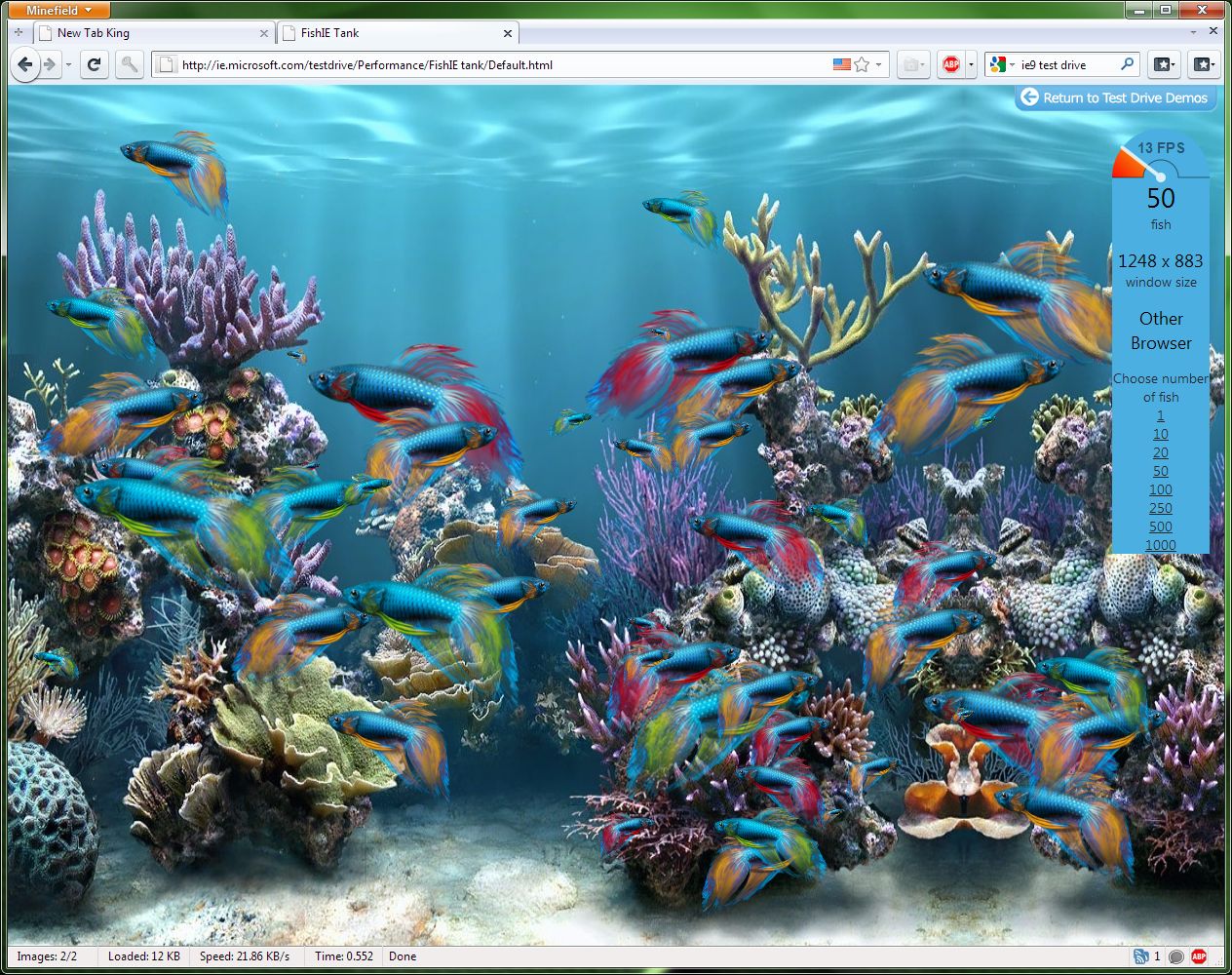Image resolution: width=1232 pixels, height=975 pixels.
Task: Click the browser Back arrow button
Action: pyautogui.click(x=25, y=65)
